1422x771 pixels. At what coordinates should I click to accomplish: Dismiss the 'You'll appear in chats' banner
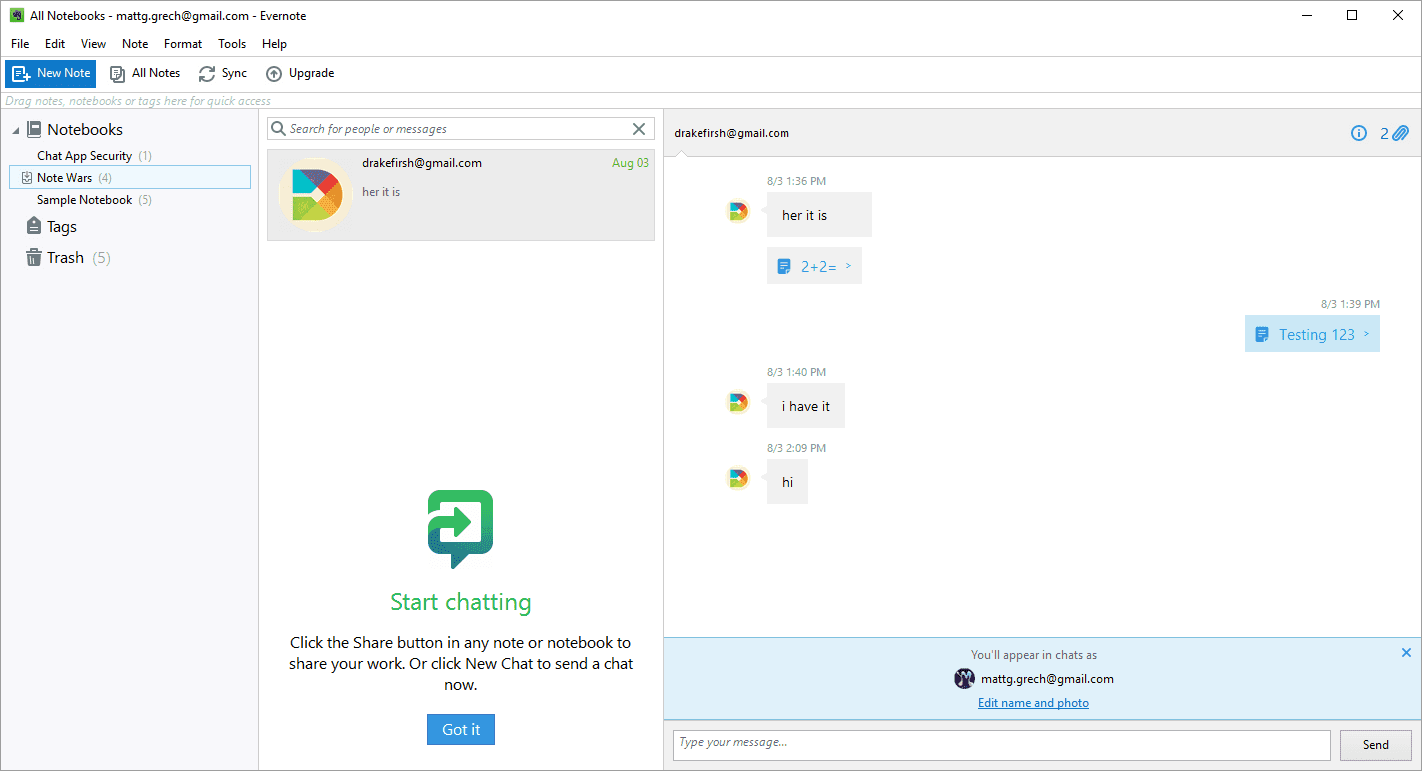[1406, 653]
